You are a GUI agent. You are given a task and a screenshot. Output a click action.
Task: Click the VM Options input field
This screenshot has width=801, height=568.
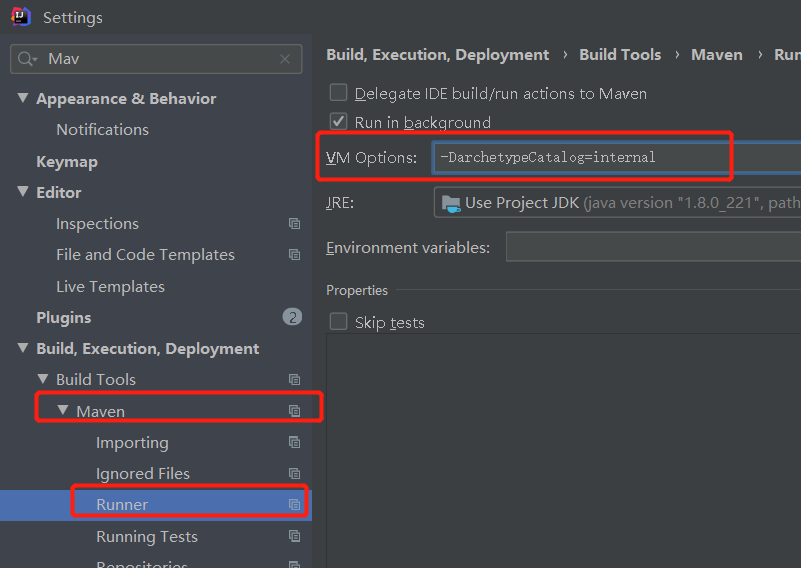click(617, 157)
